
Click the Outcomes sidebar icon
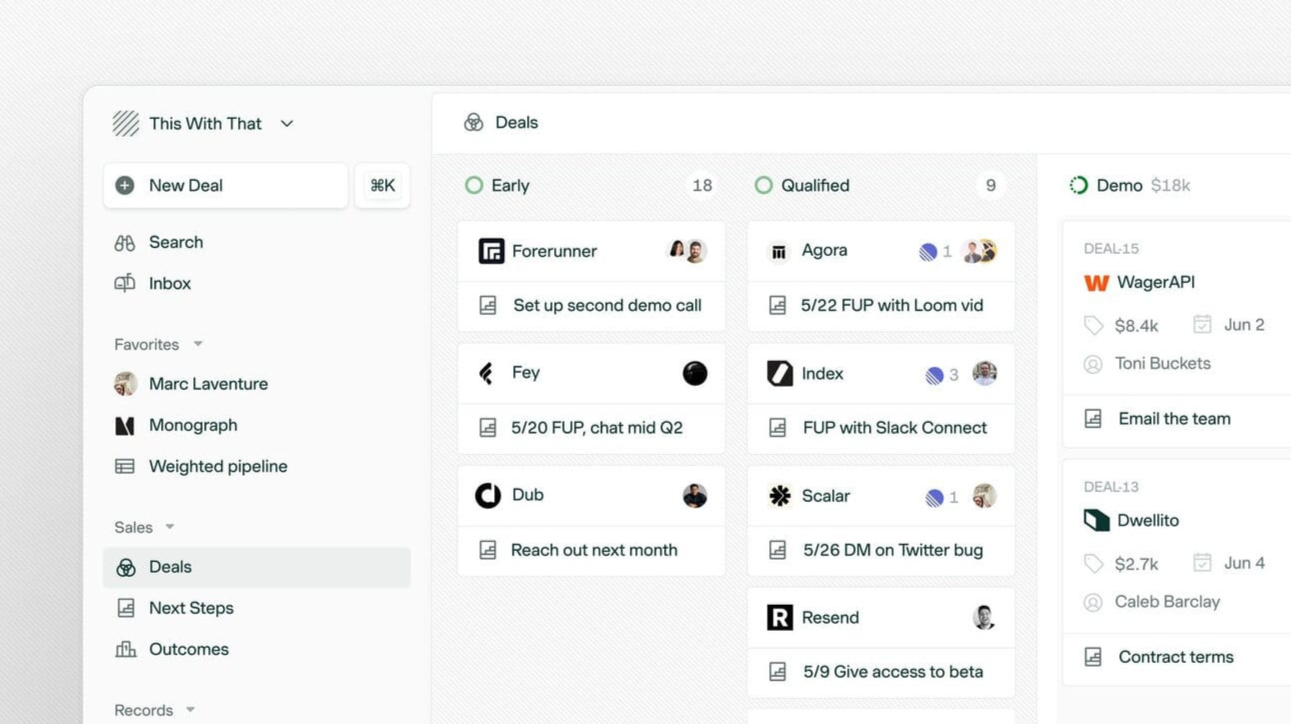coord(126,649)
